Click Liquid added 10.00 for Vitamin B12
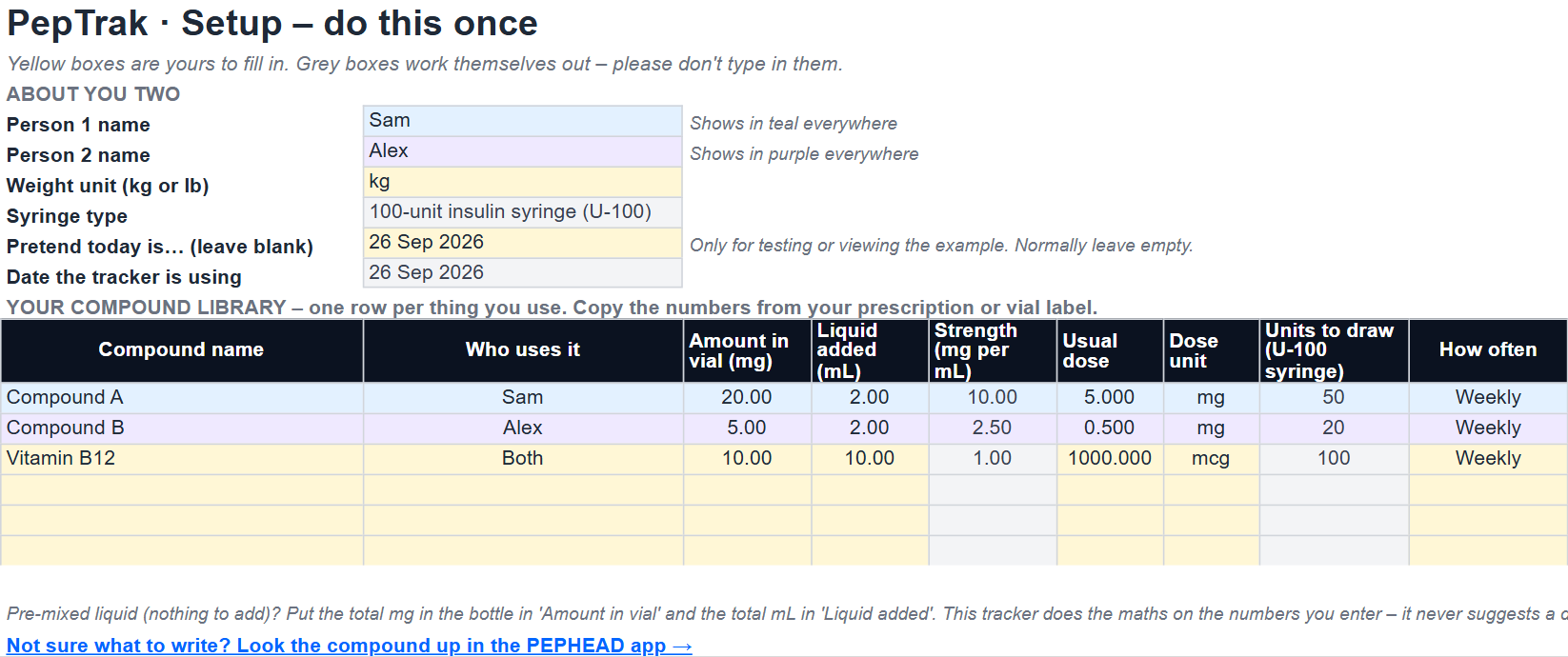 tap(870, 459)
